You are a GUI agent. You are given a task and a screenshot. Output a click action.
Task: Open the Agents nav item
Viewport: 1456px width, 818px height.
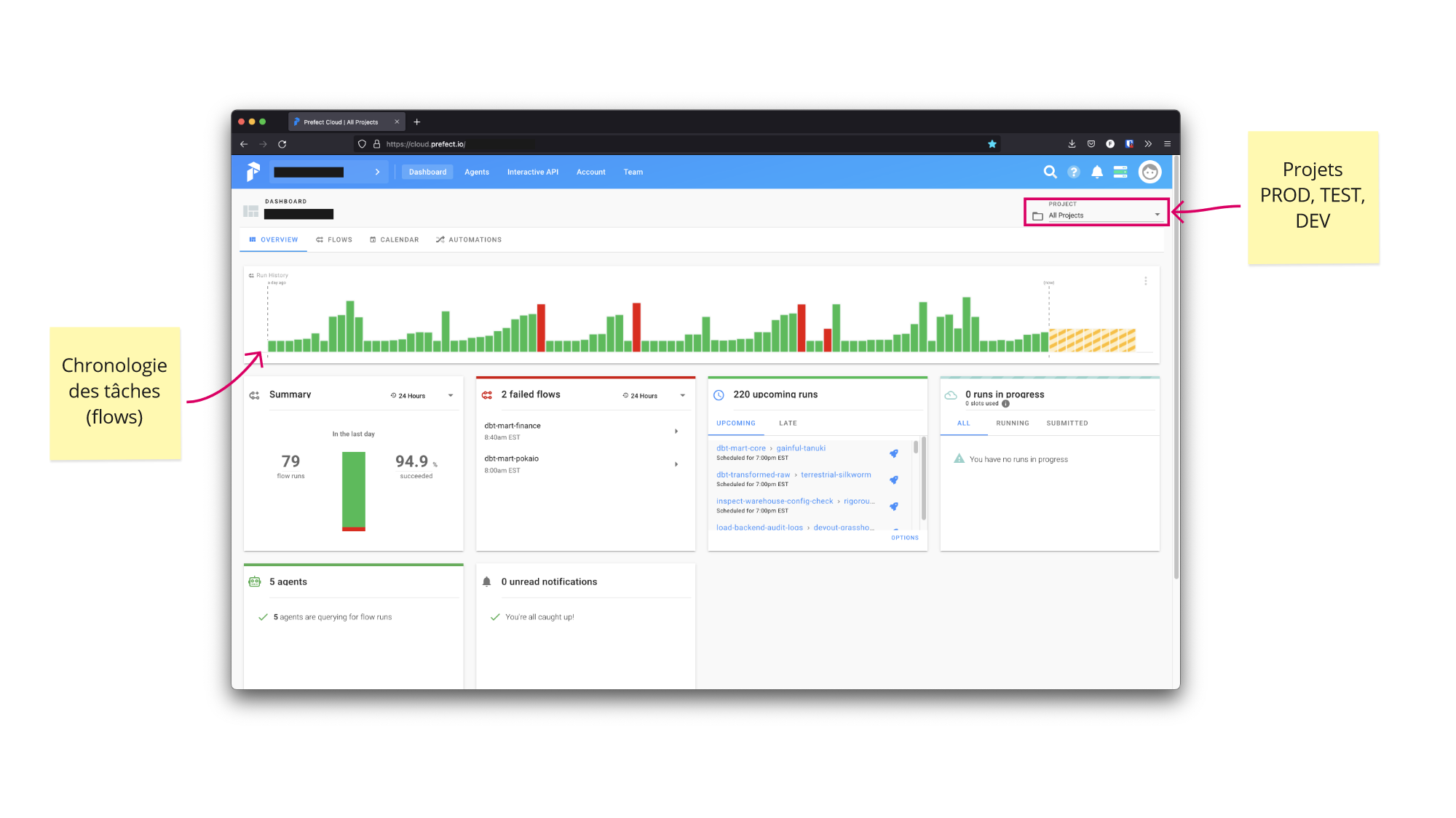coord(477,172)
